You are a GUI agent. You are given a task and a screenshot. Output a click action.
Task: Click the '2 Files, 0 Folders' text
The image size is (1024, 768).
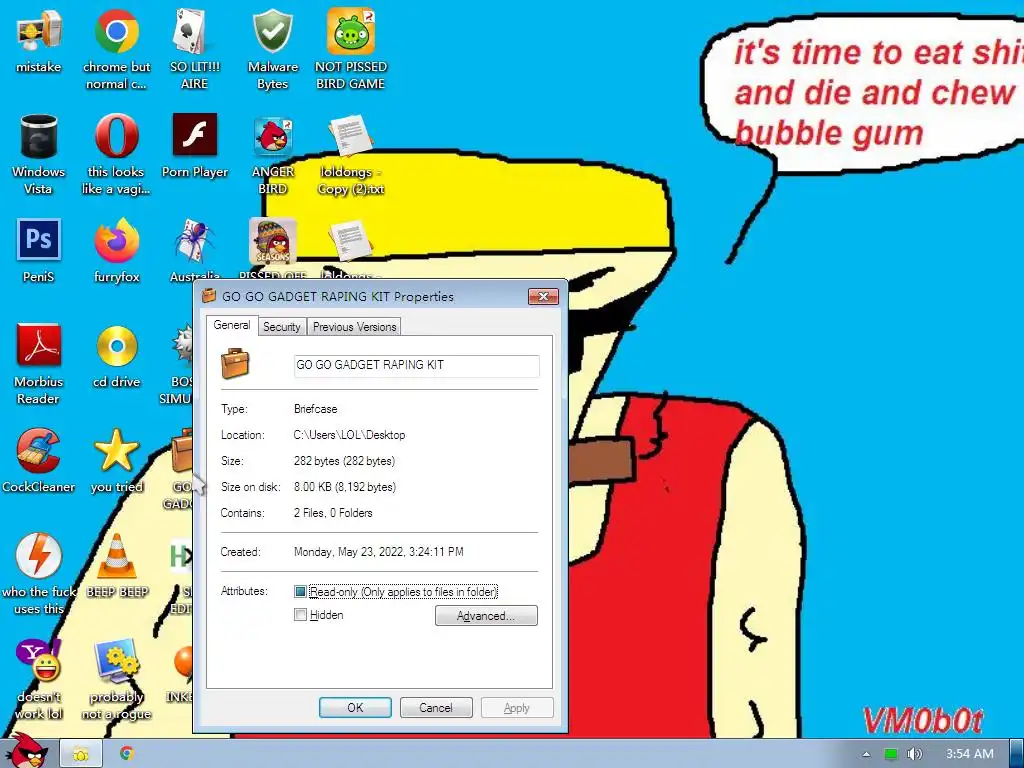click(x=333, y=513)
